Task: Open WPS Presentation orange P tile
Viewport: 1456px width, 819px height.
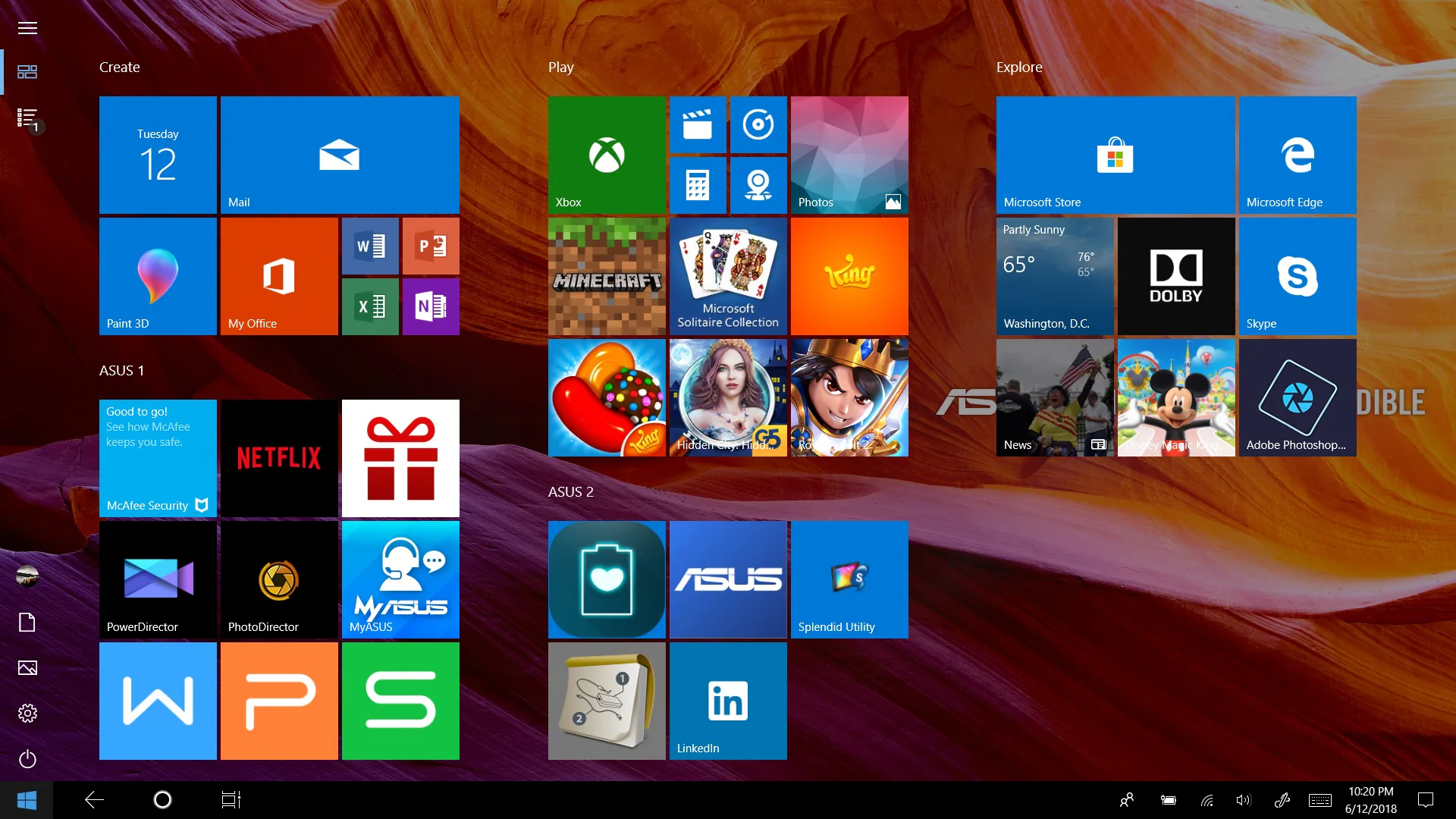Action: pos(279,701)
